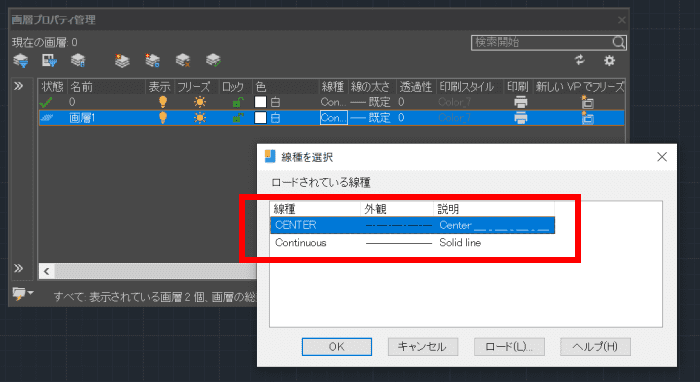Confirm with the OK button

tap(337, 347)
